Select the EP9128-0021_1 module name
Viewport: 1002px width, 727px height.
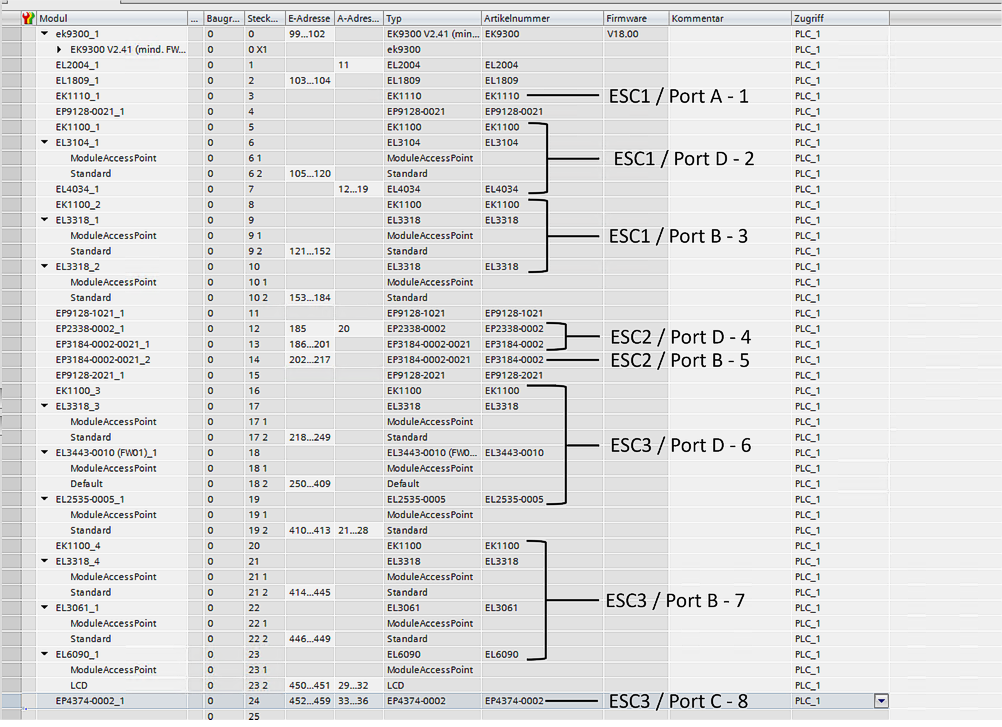coord(90,111)
